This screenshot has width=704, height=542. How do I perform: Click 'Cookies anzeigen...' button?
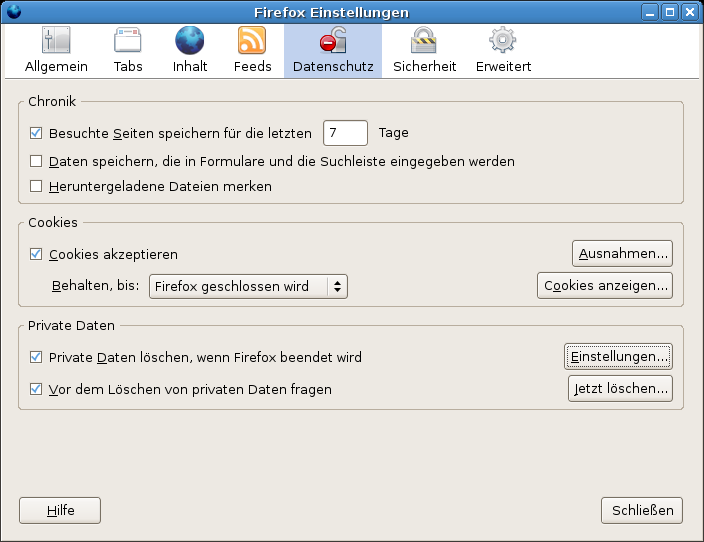point(605,285)
